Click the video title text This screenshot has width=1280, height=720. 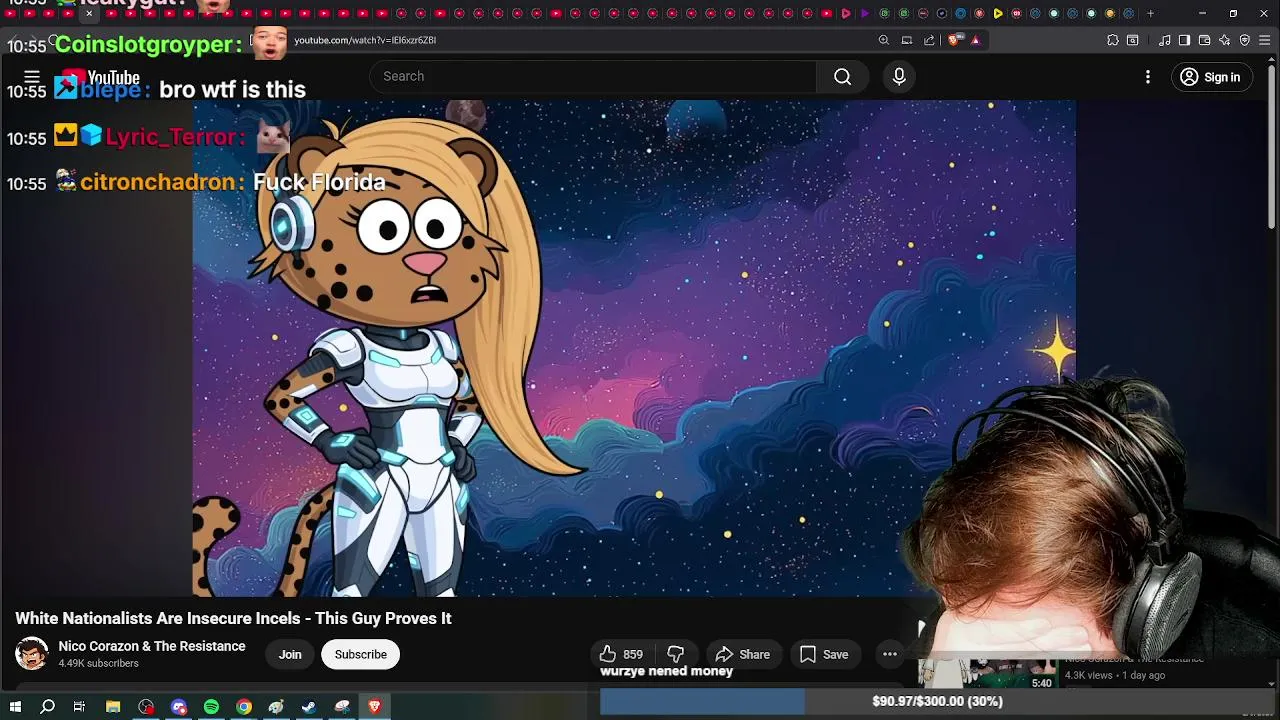pyautogui.click(x=233, y=618)
